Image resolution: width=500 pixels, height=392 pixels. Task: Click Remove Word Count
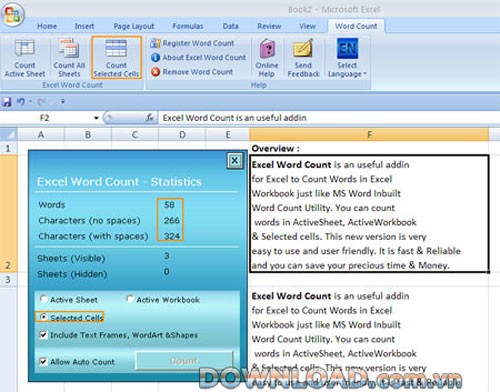pos(192,72)
